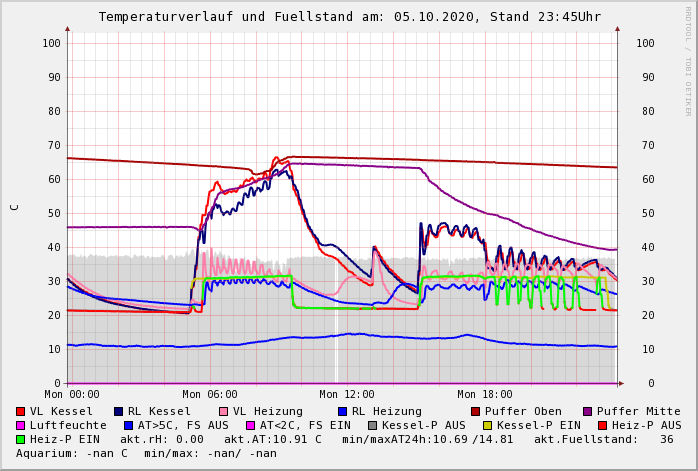The height and width of the screenshot is (471, 698).
Task: Click the green Heiz-P EIN legend swatch
Action: pos(21,439)
